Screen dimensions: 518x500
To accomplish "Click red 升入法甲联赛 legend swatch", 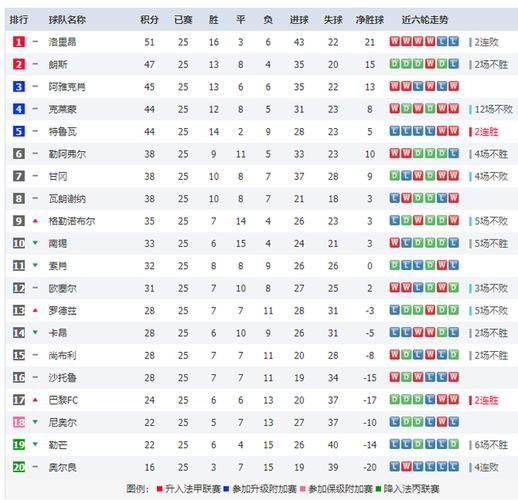I will pyautogui.click(x=159, y=489).
